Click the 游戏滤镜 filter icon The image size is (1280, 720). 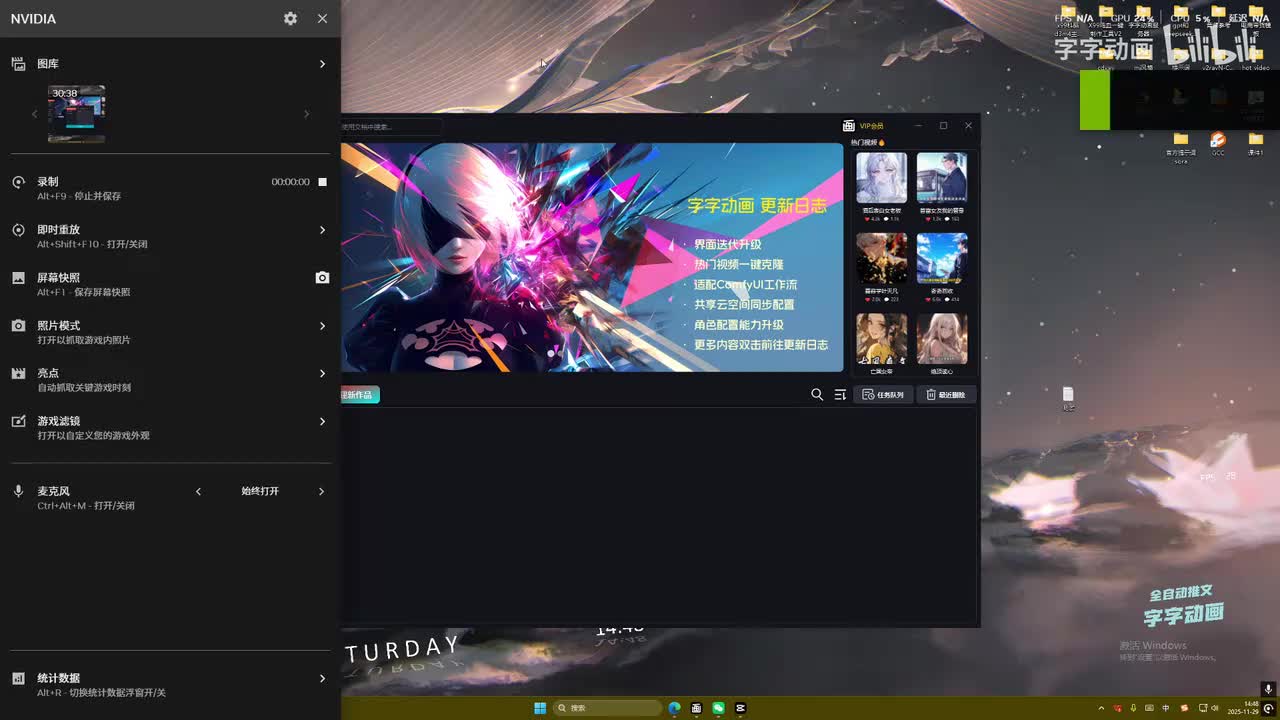click(x=18, y=421)
